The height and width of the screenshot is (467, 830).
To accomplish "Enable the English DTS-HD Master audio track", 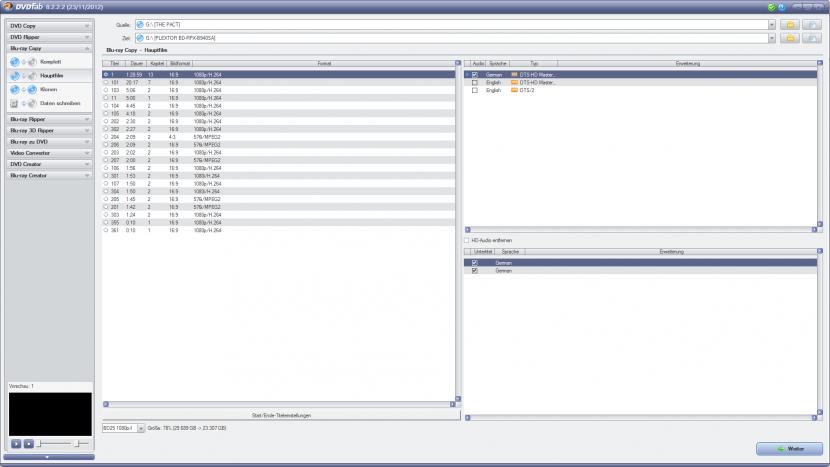I will click(x=475, y=83).
